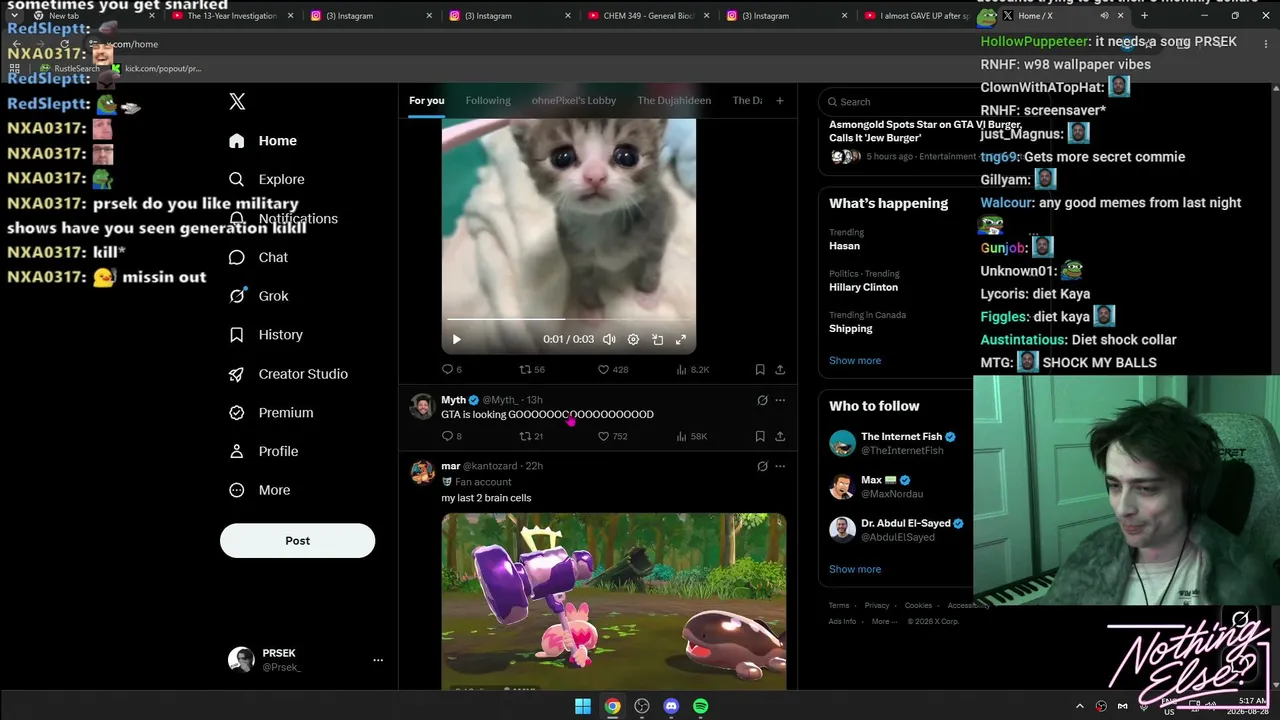Switch to the Following timeline tab
Screen dimensions: 1280x720
tap(488, 100)
